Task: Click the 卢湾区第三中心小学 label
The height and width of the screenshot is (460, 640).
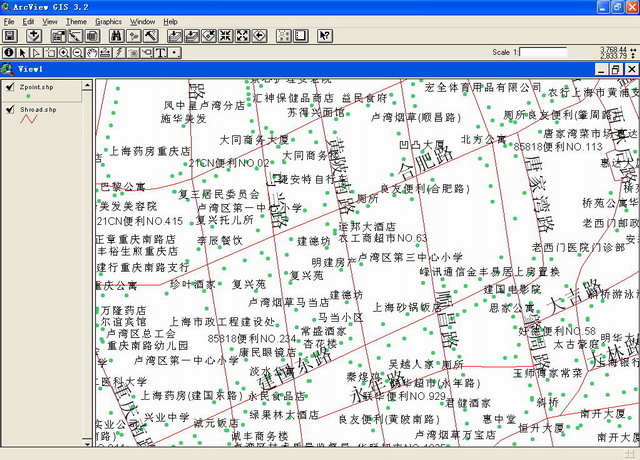Action: (410, 258)
